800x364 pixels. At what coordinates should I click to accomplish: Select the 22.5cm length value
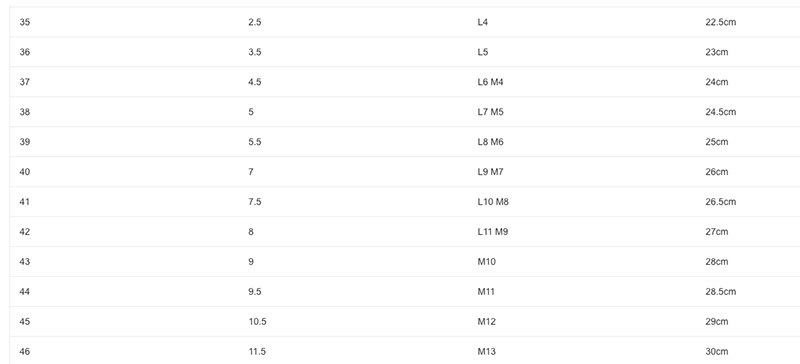point(720,22)
